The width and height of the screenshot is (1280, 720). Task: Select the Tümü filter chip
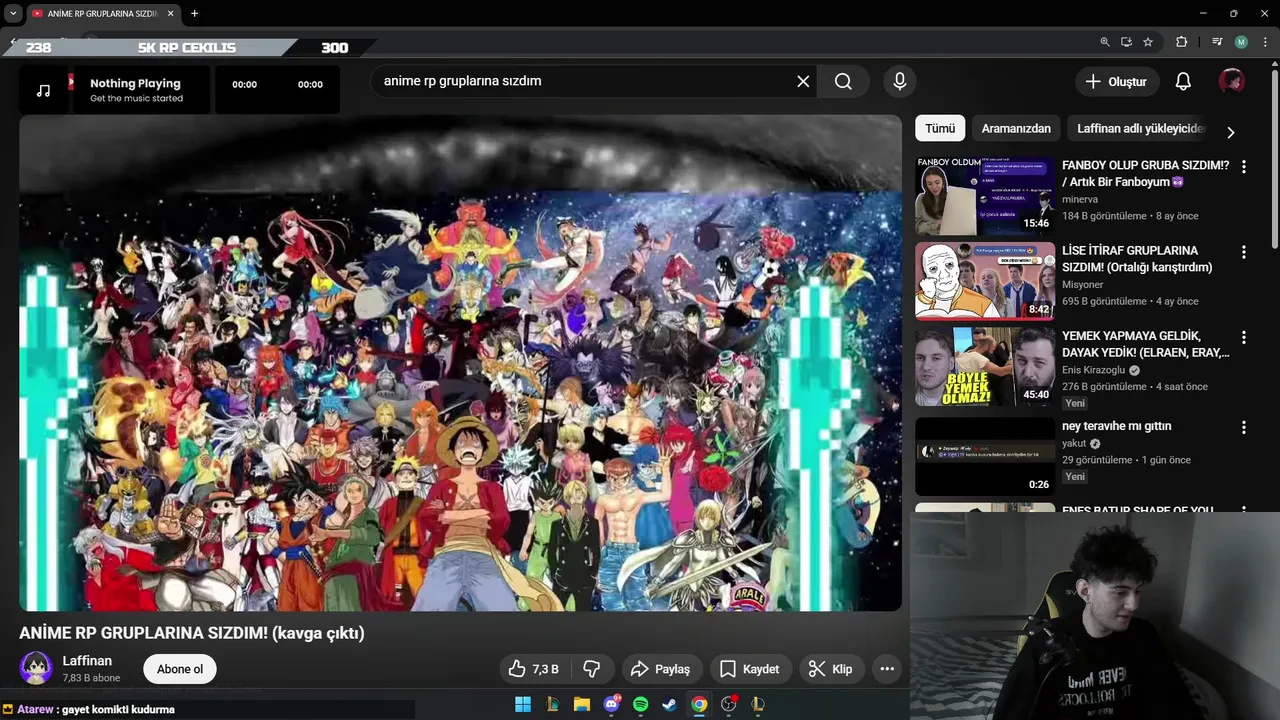(x=940, y=128)
